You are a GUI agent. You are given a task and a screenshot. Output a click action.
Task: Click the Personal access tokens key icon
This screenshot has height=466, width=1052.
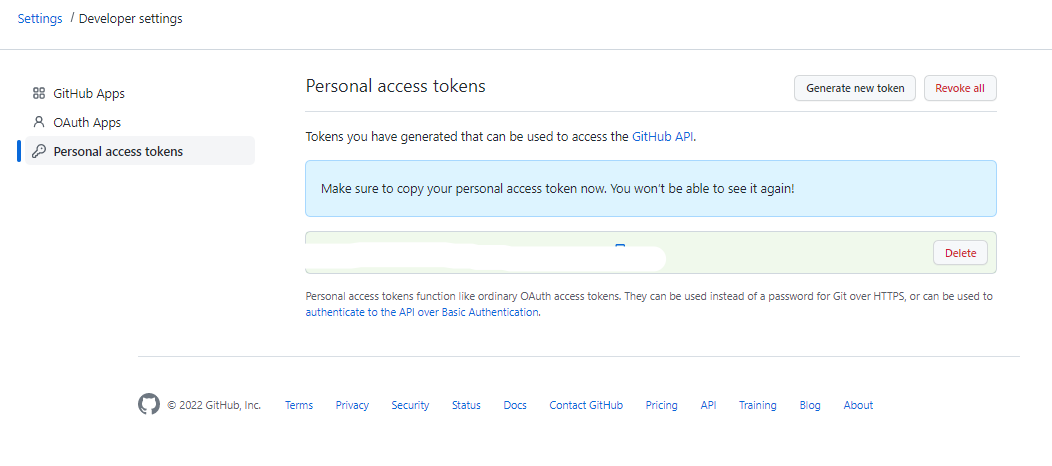39,151
